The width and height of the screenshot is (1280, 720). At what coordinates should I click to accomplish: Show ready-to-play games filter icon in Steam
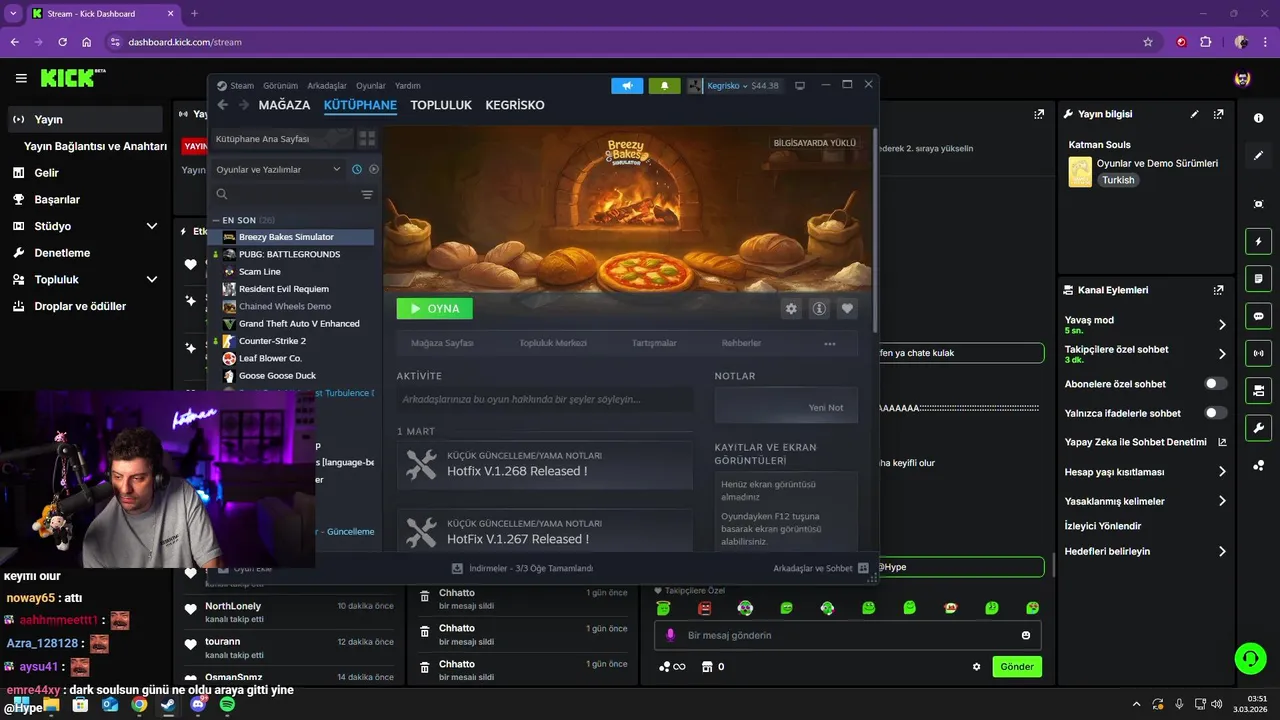(374, 169)
